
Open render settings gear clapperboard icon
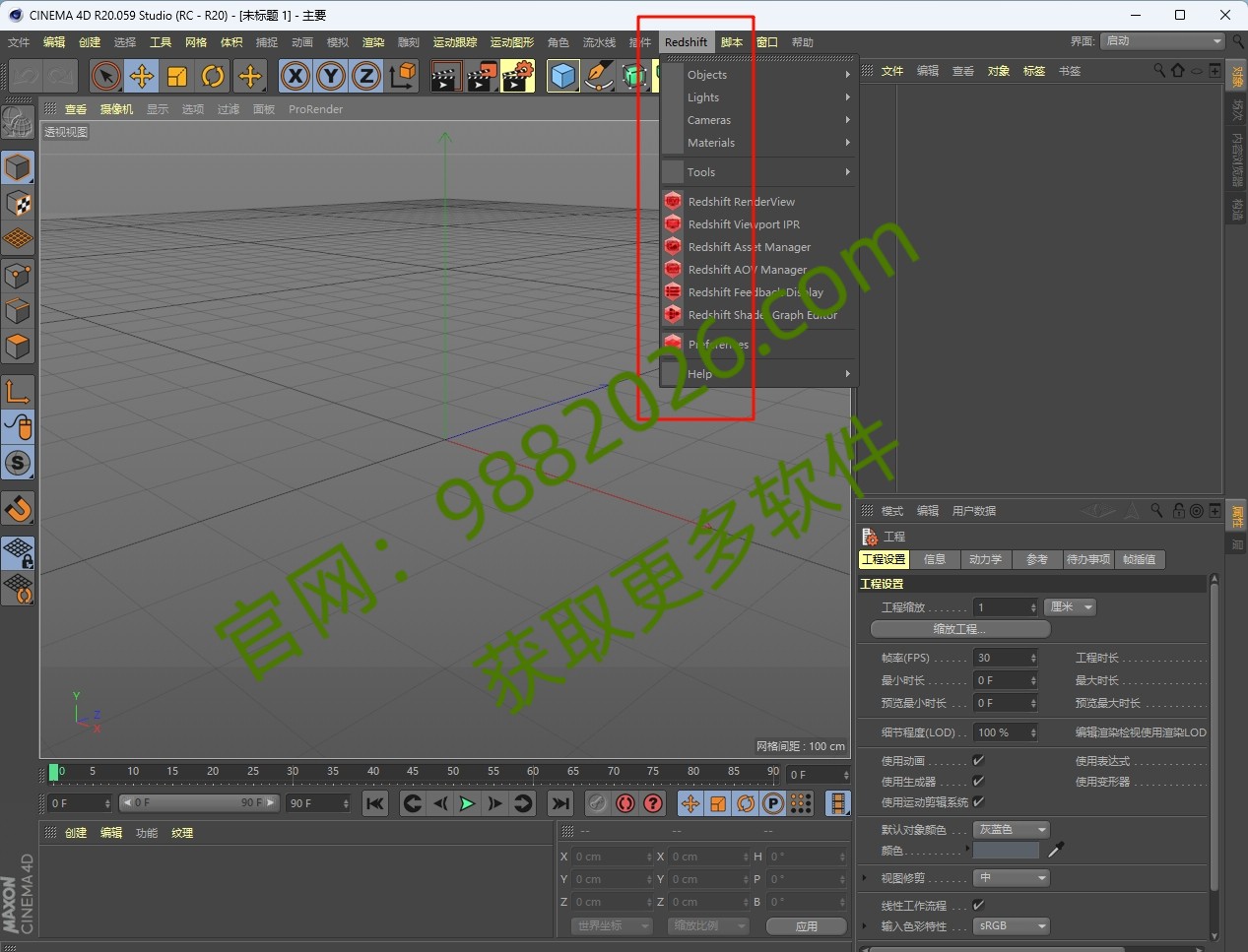coord(518,76)
